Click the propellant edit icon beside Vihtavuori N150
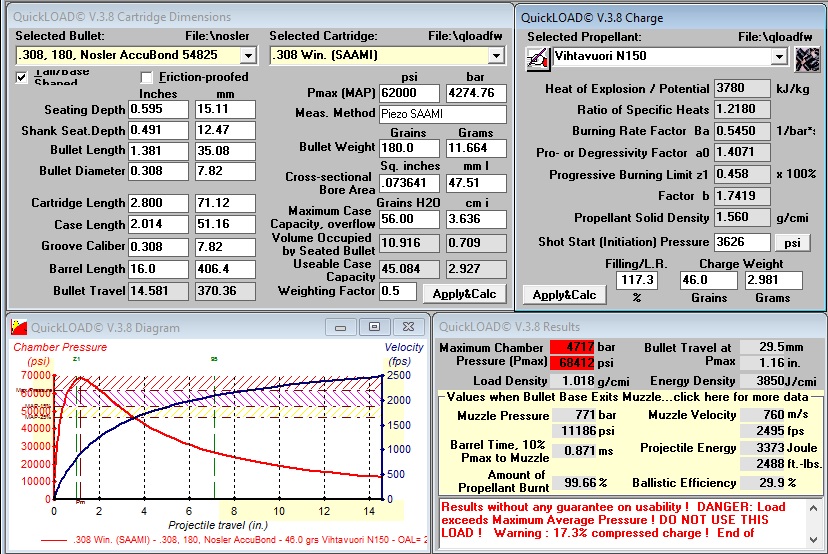The image size is (828, 554). pyautogui.click(x=538, y=58)
